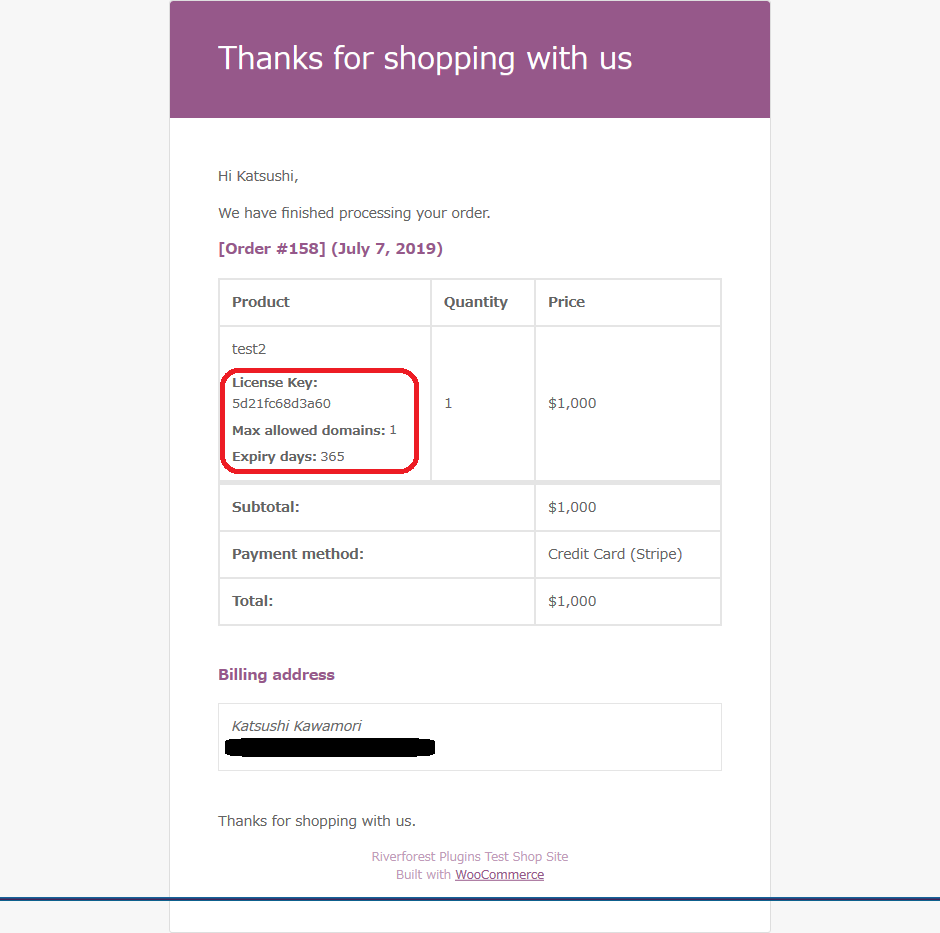Image resolution: width=940 pixels, height=933 pixels.
Task: Click the Payment method label
Action: point(298,554)
